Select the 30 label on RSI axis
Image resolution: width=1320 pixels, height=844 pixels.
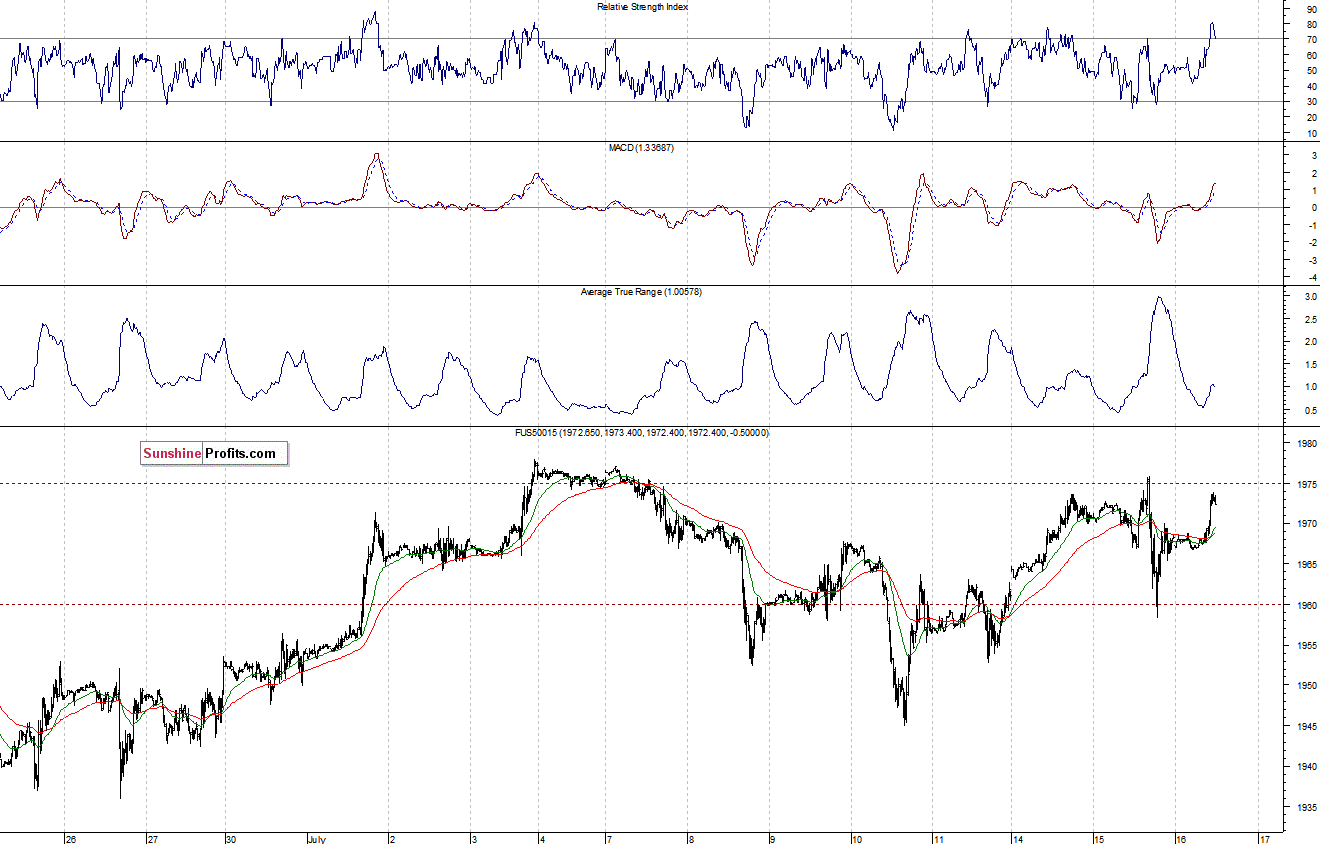coord(1310,101)
